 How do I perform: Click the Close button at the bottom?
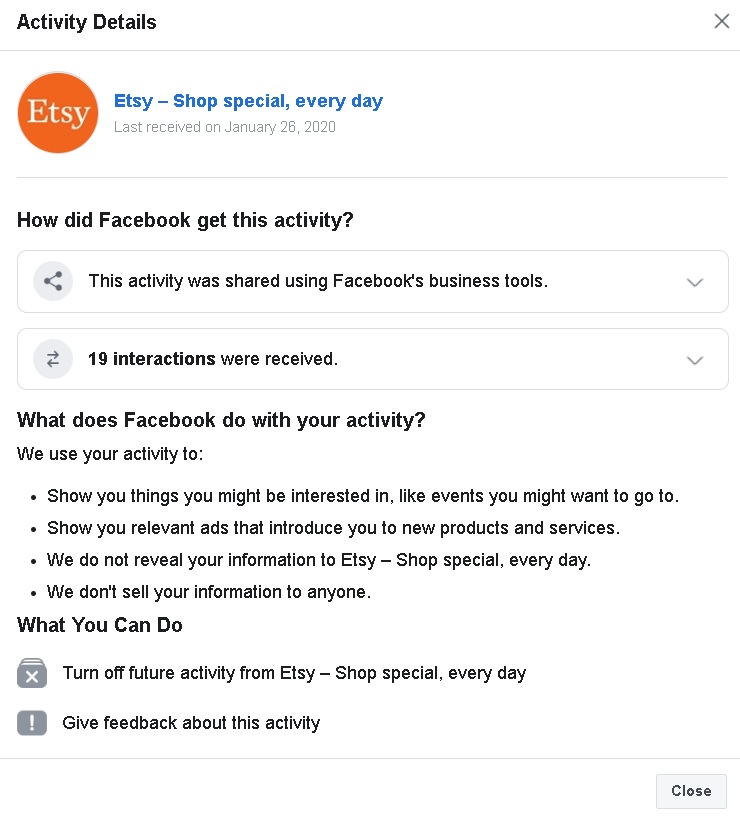691,791
